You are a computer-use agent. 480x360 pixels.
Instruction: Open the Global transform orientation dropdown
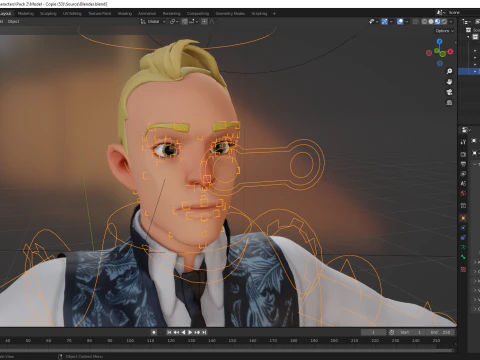[153, 21]
